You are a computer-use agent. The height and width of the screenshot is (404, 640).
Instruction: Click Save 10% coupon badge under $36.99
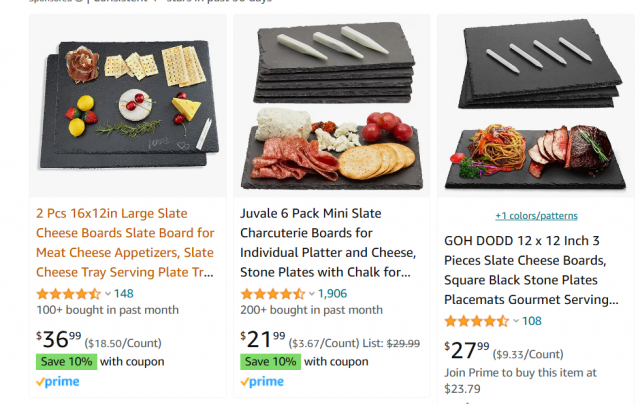click(67, 362)
